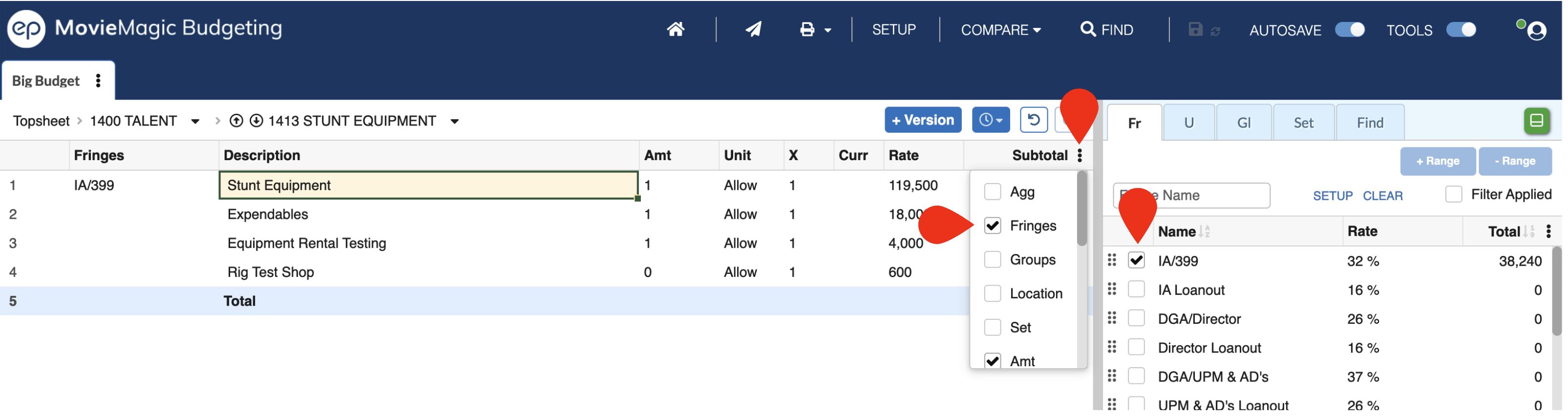Go to next account with down arrow

(x=256, y=121)
